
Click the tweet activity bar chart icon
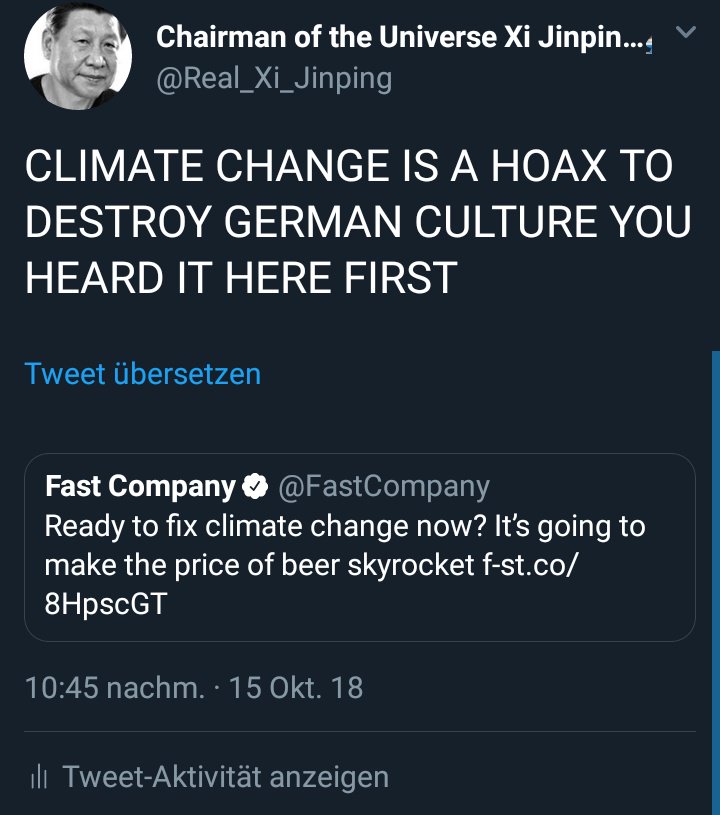40,777
